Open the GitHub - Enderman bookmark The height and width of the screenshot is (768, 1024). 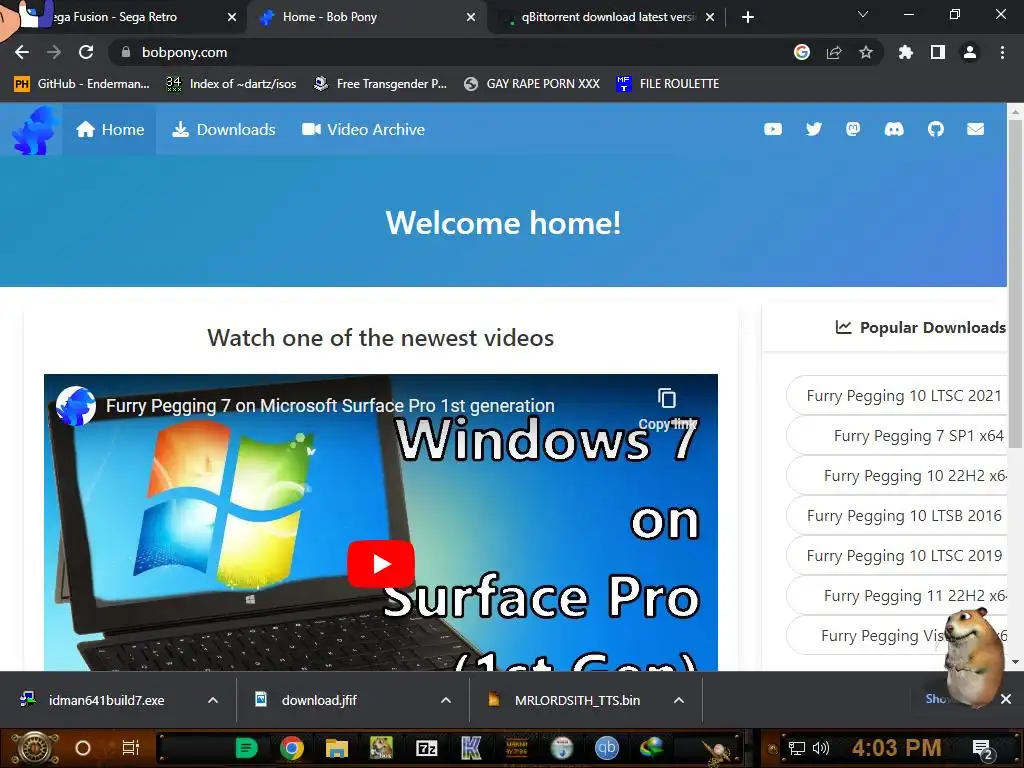[x=82, y=84]
